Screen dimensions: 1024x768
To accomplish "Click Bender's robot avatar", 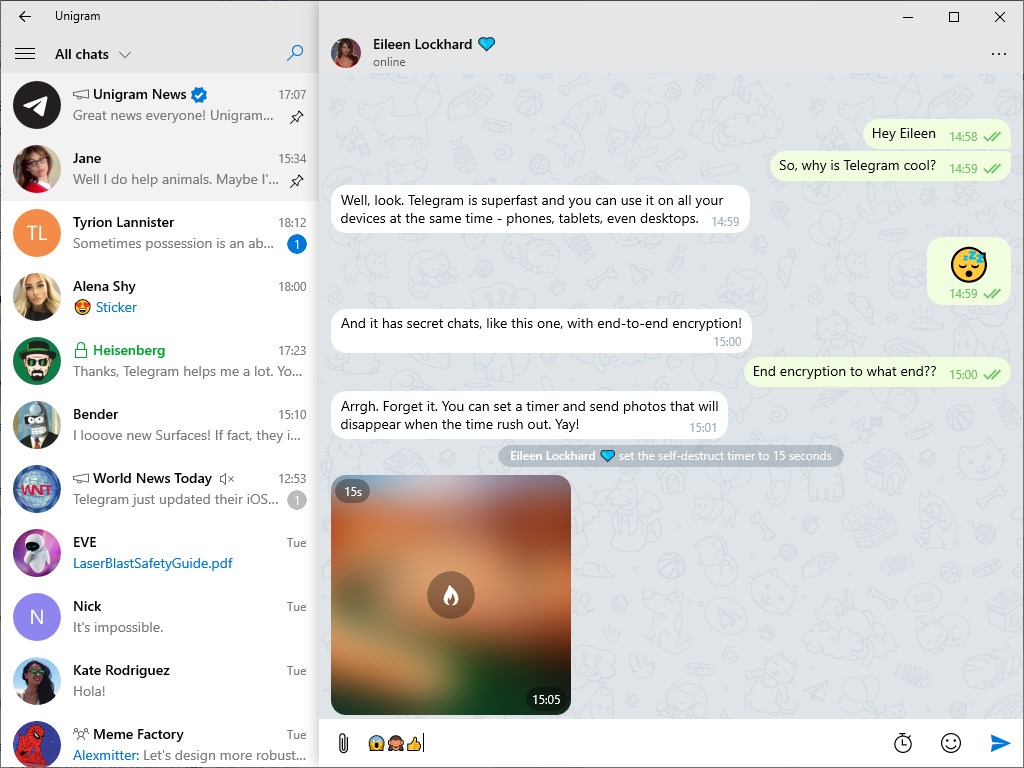I will [x=37, y=425].
